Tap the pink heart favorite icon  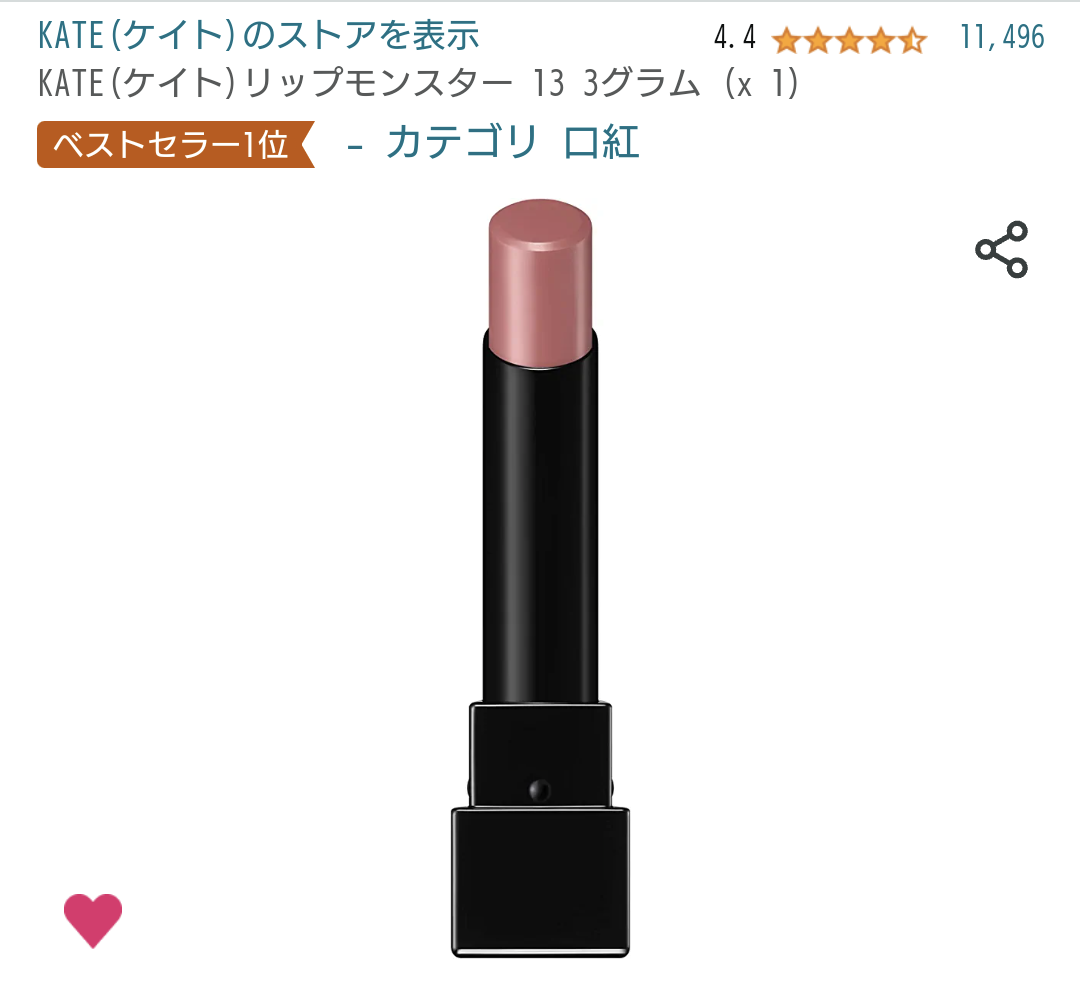point(93,920)
